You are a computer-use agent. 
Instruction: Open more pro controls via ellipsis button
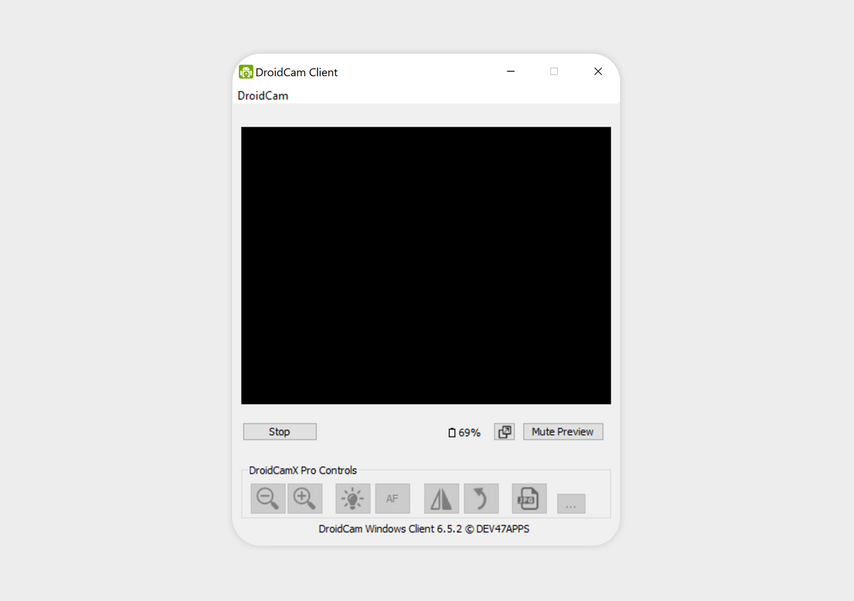tap(571, 503)
